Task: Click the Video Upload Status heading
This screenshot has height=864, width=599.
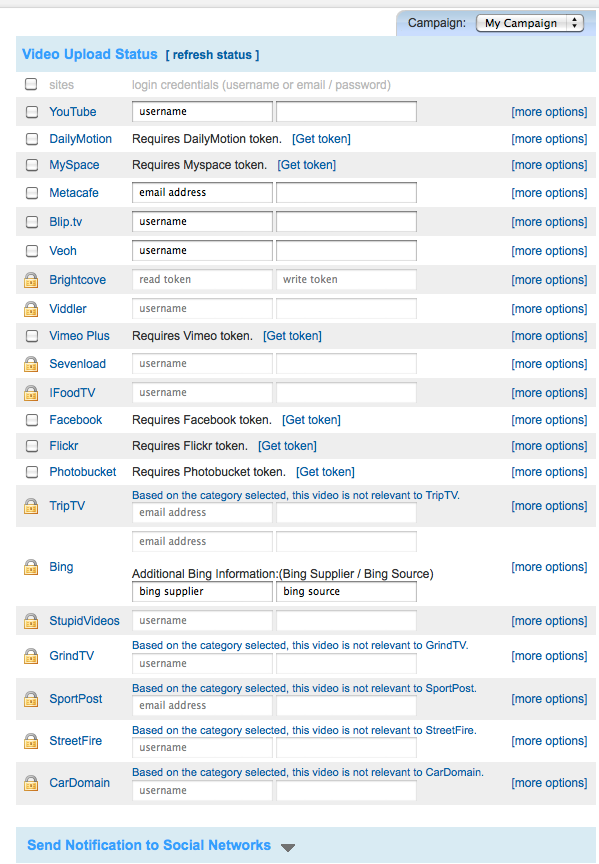Action: (90, 55)
